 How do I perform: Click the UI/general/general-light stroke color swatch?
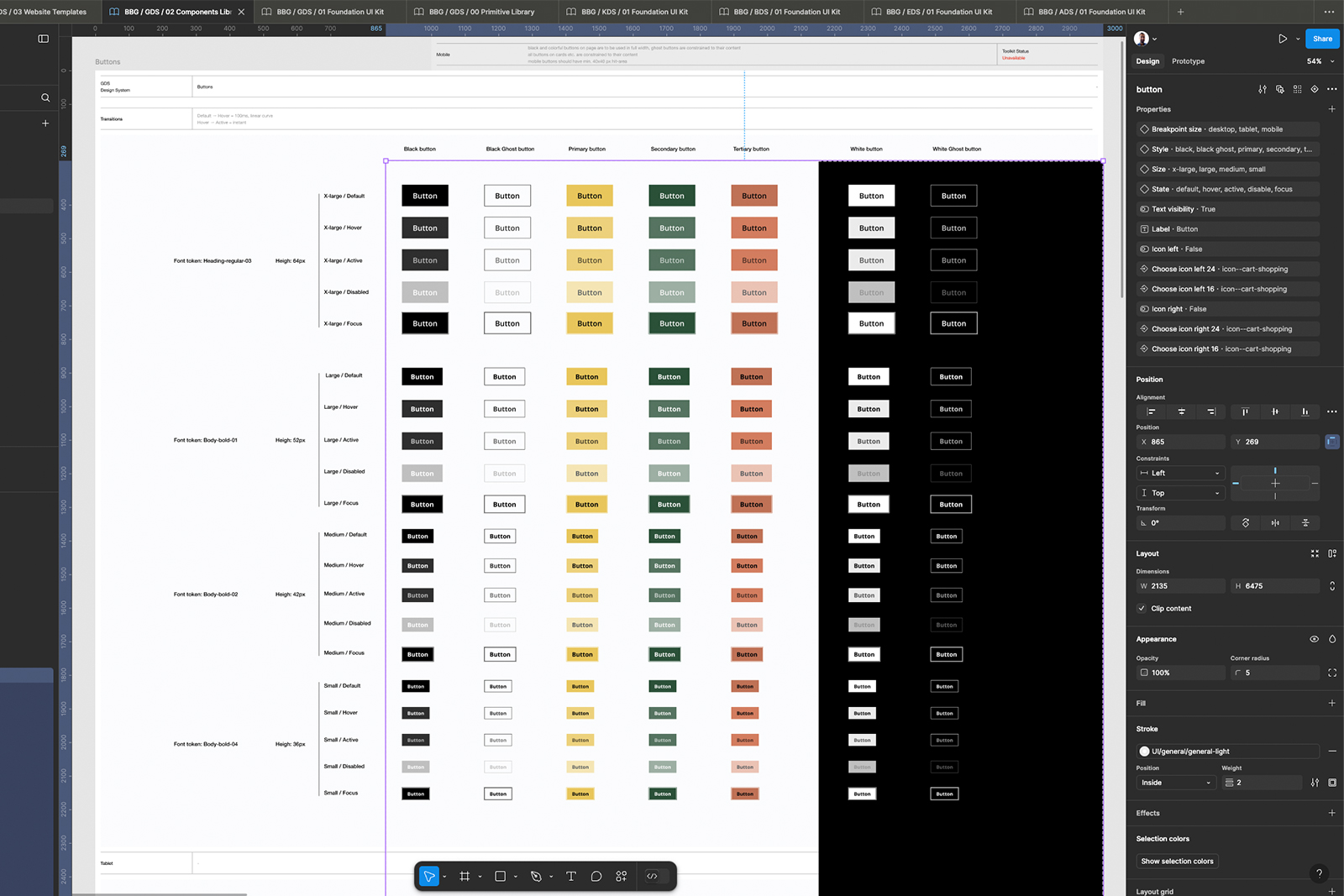(x=1144, y=752)
